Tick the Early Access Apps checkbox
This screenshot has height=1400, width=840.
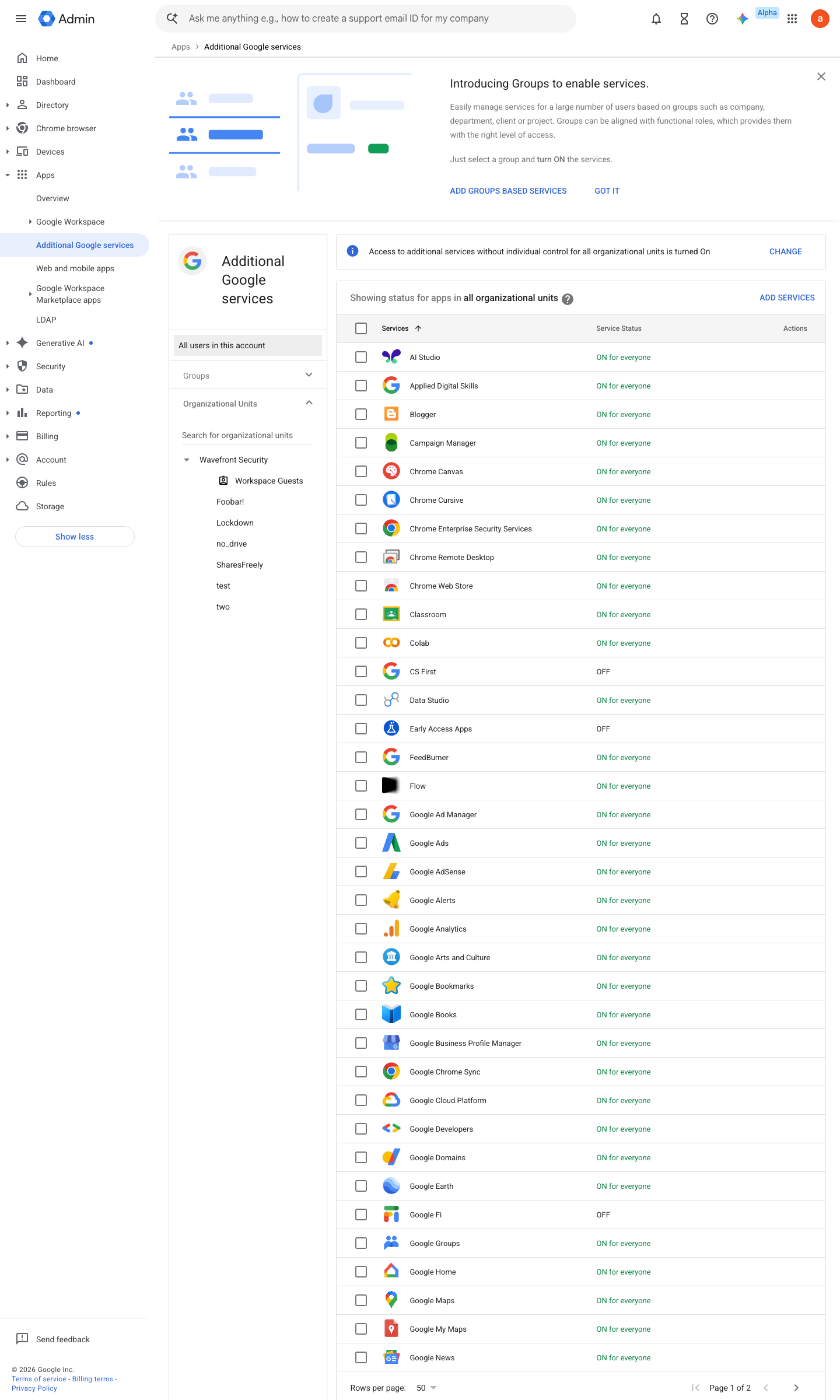[x=361, y=729]
